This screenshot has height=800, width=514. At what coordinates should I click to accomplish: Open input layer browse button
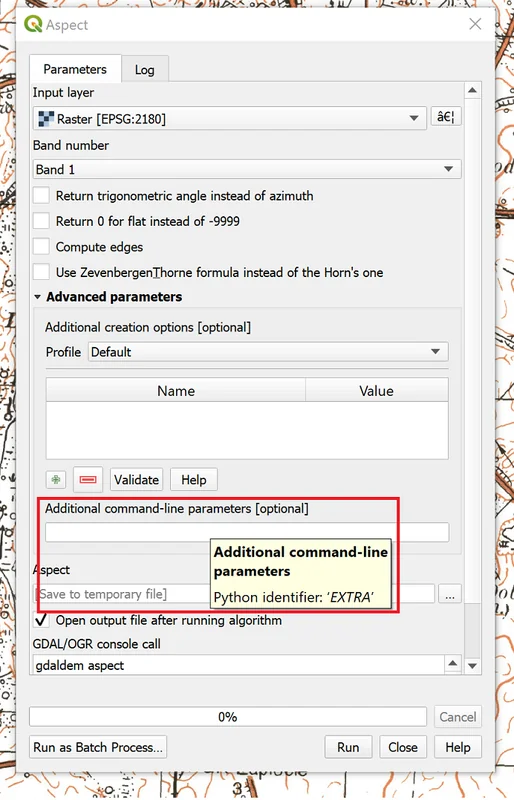pos(446,117)
